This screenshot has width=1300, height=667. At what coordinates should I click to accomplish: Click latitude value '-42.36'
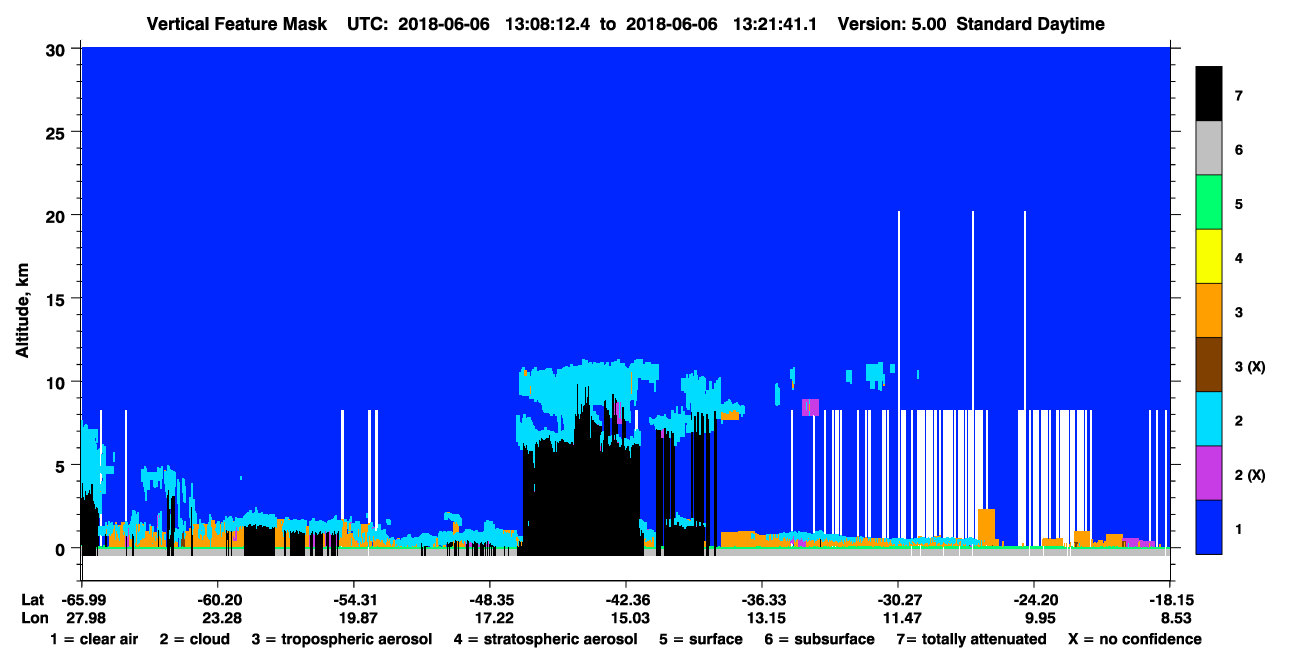click(x=627, y=600)
